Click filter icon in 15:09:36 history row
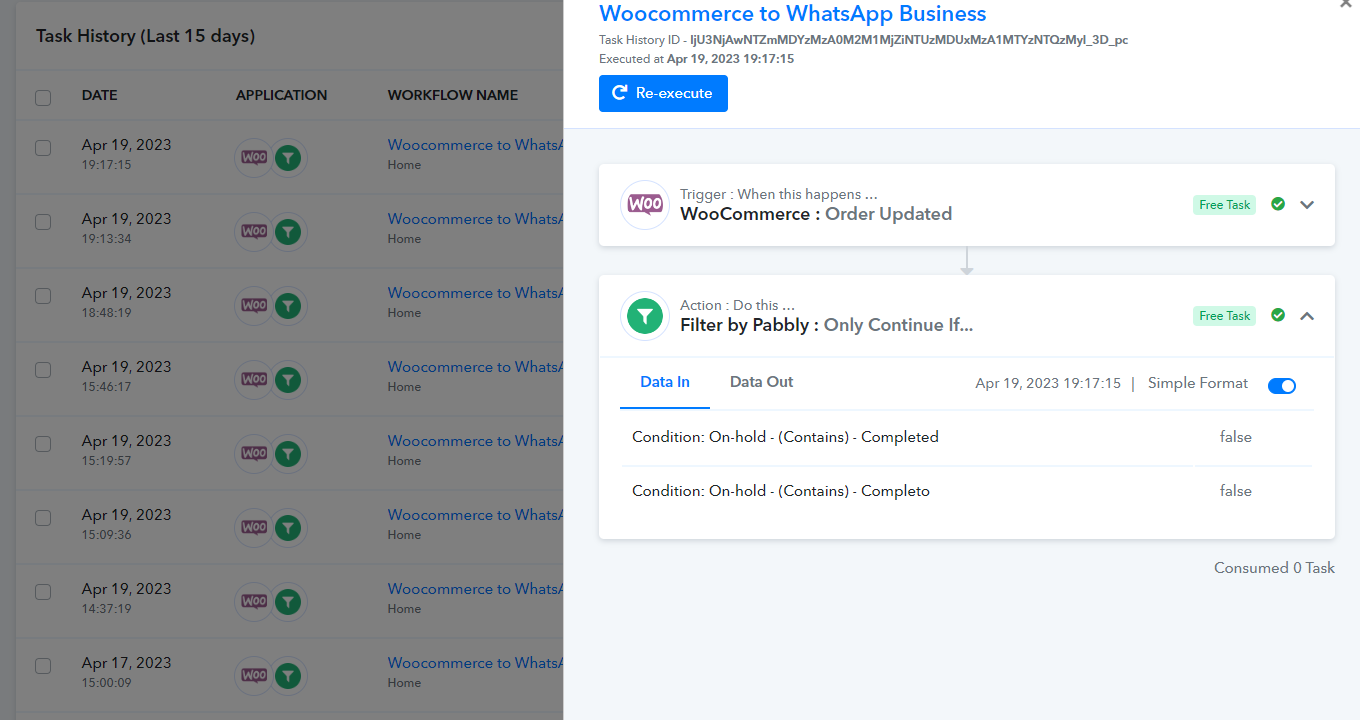 (288, 527)
